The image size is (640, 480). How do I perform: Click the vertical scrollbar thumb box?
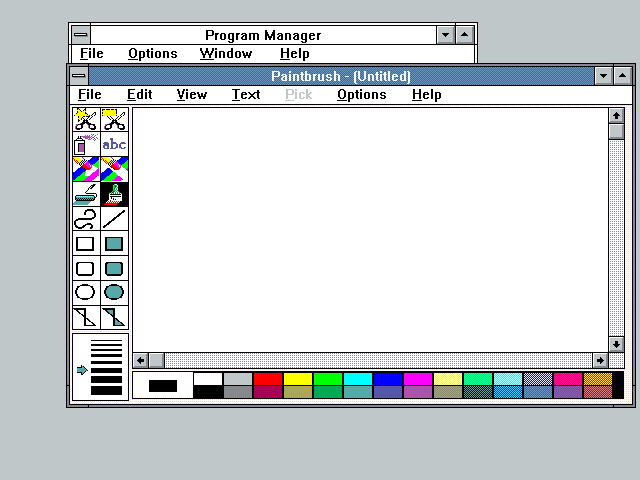[616, 131]
